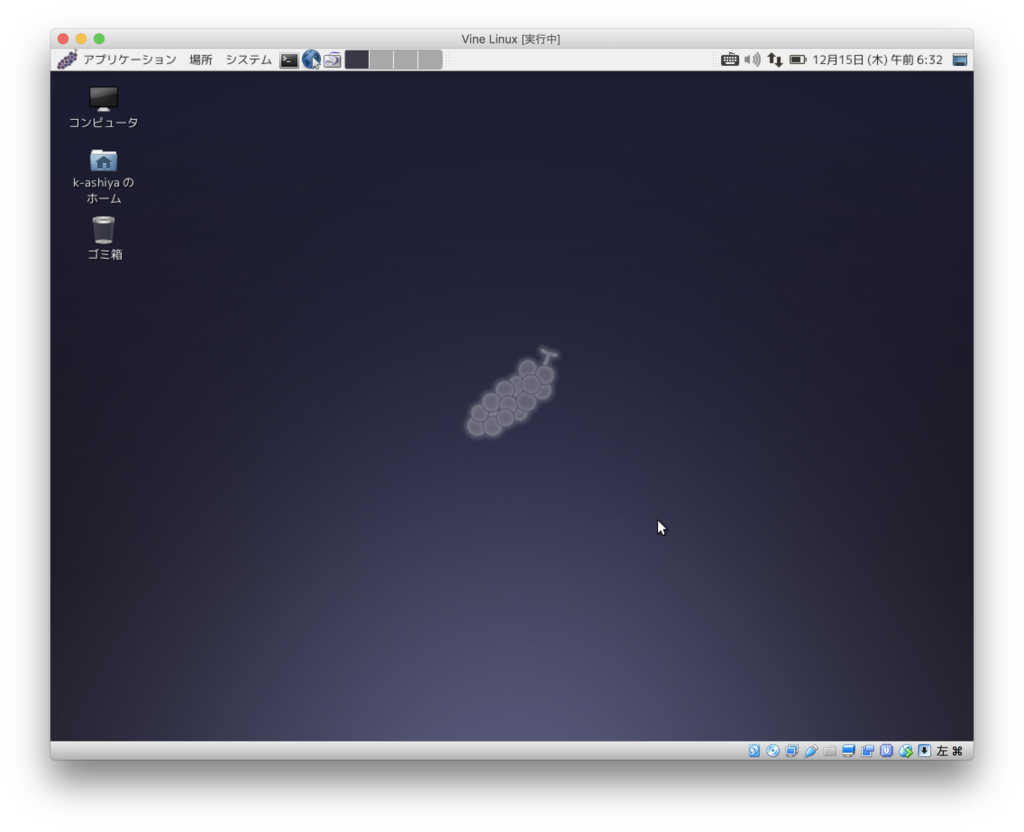Click the VirtualBox display settings icon

coord(848,750)
